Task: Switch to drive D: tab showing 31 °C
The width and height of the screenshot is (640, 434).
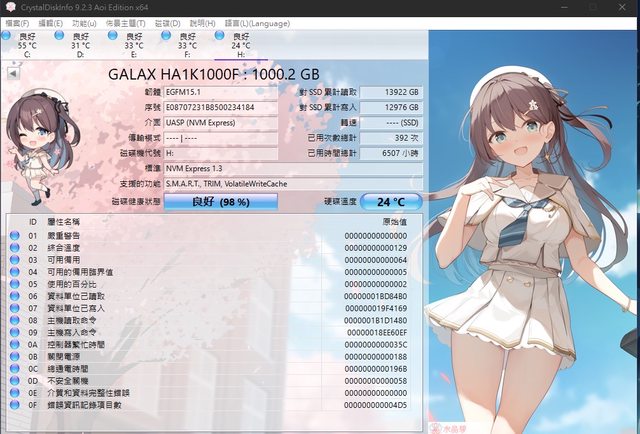Action: pos(80,45)
